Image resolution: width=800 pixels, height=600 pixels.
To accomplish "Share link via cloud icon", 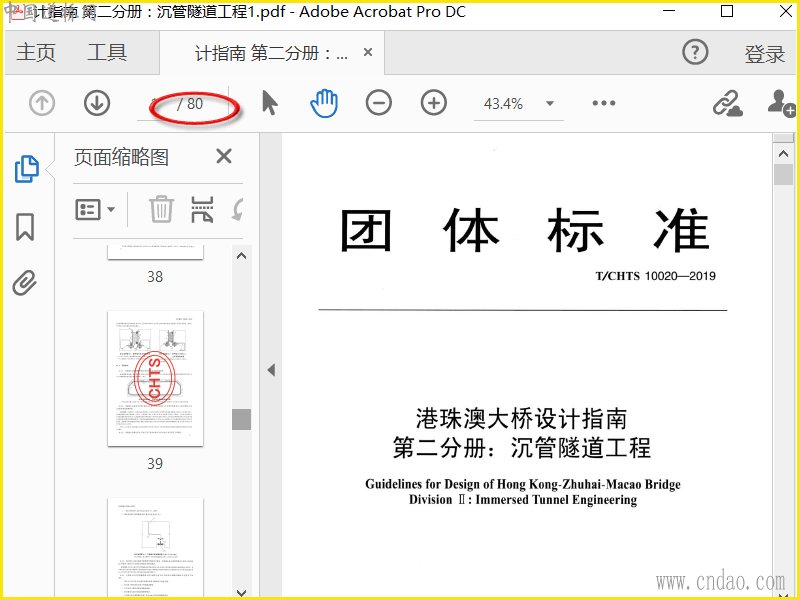I will tap(727, 103).
